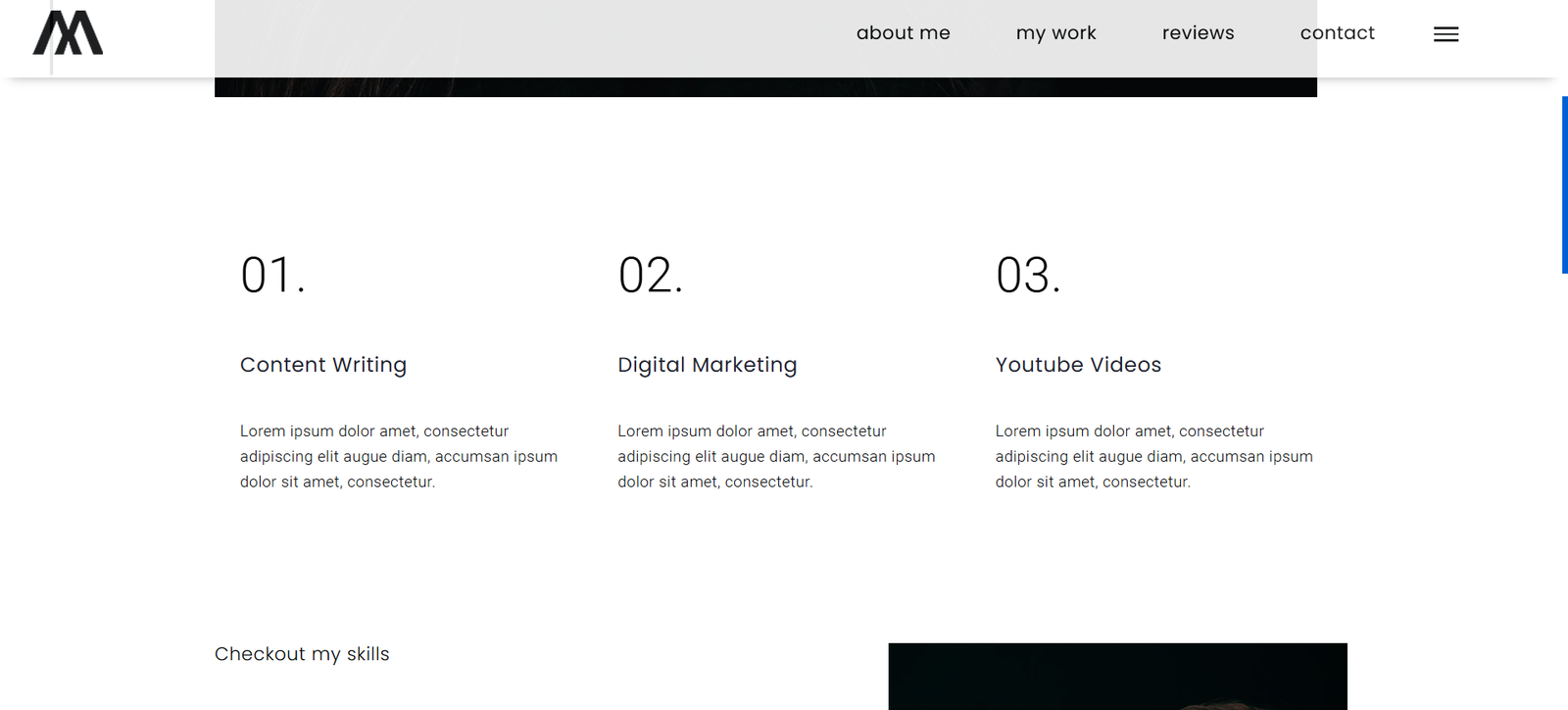
Task: Click the Youtube Videos title
Action: tap(1078, 365)
